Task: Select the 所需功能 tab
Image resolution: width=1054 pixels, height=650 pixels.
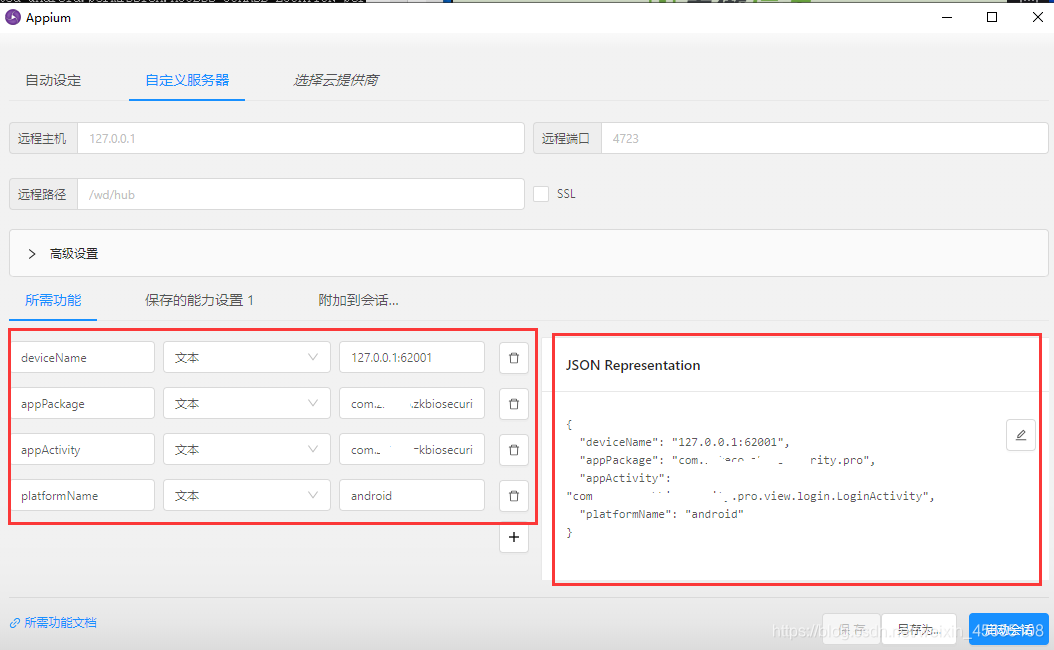Action: (x=53, y=300)
